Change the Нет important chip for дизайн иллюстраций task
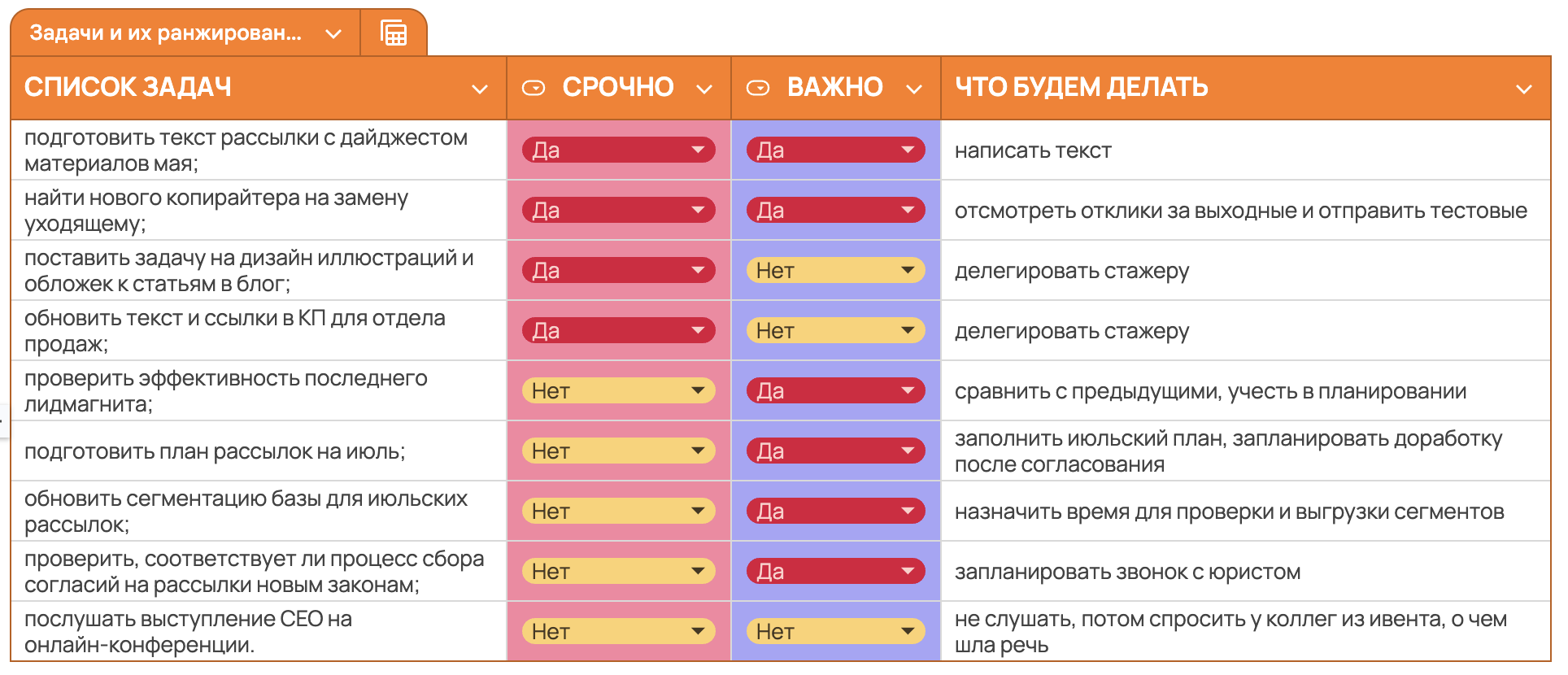This screenshot has width=1568, height=675. coord(836,270)
